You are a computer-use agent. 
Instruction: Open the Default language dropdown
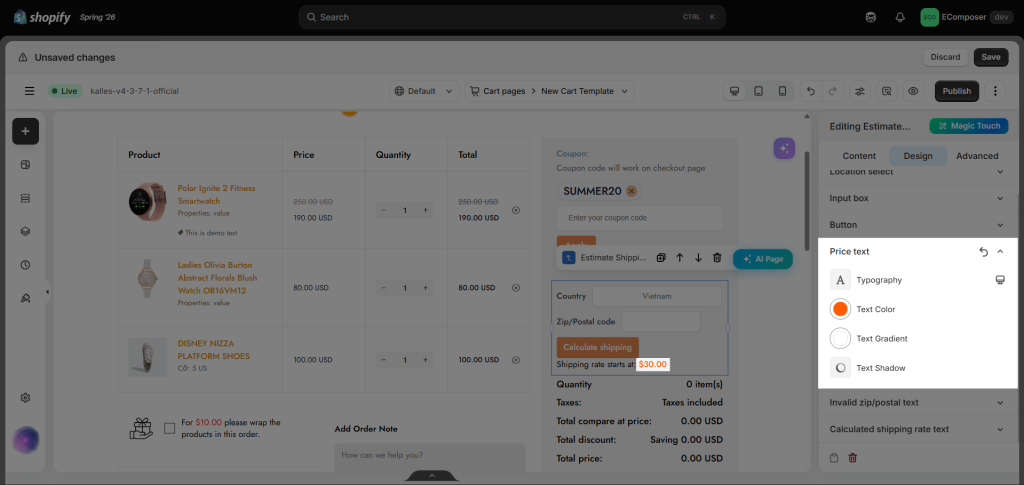click(424, 91)
